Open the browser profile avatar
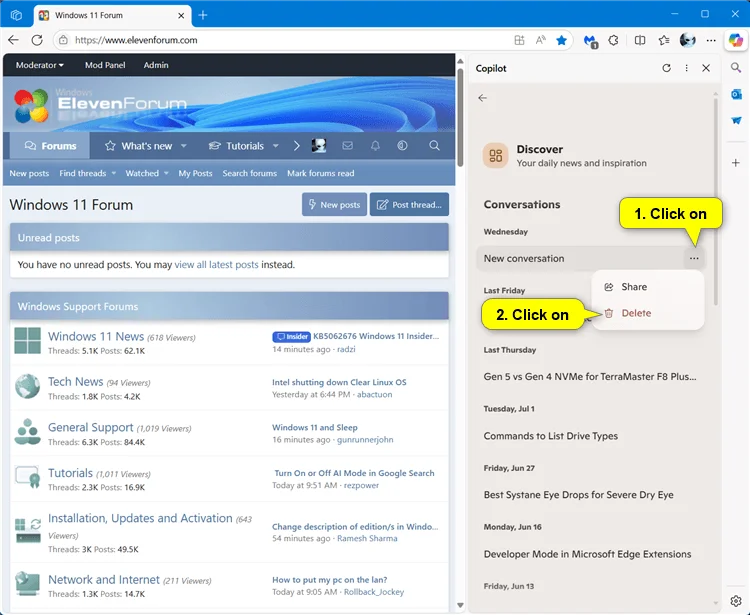Viewport: 750px width, 615px height. [687, 40]
